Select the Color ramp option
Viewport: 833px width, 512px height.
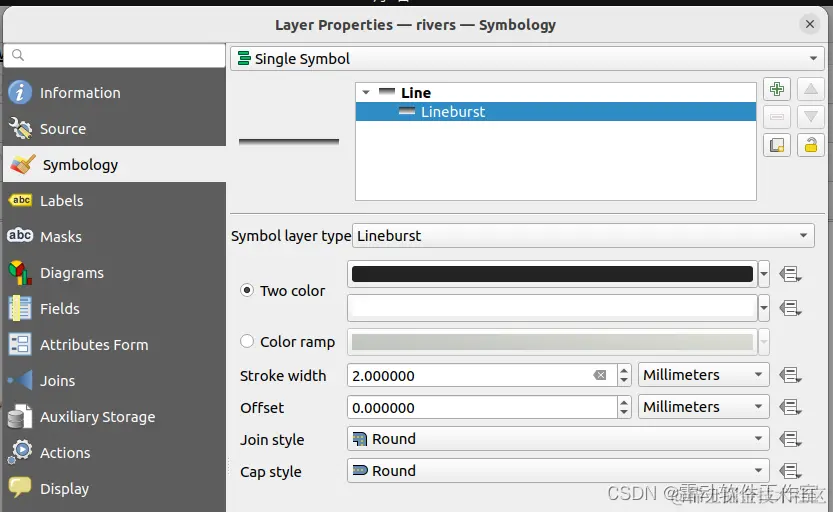coord(246,341)
